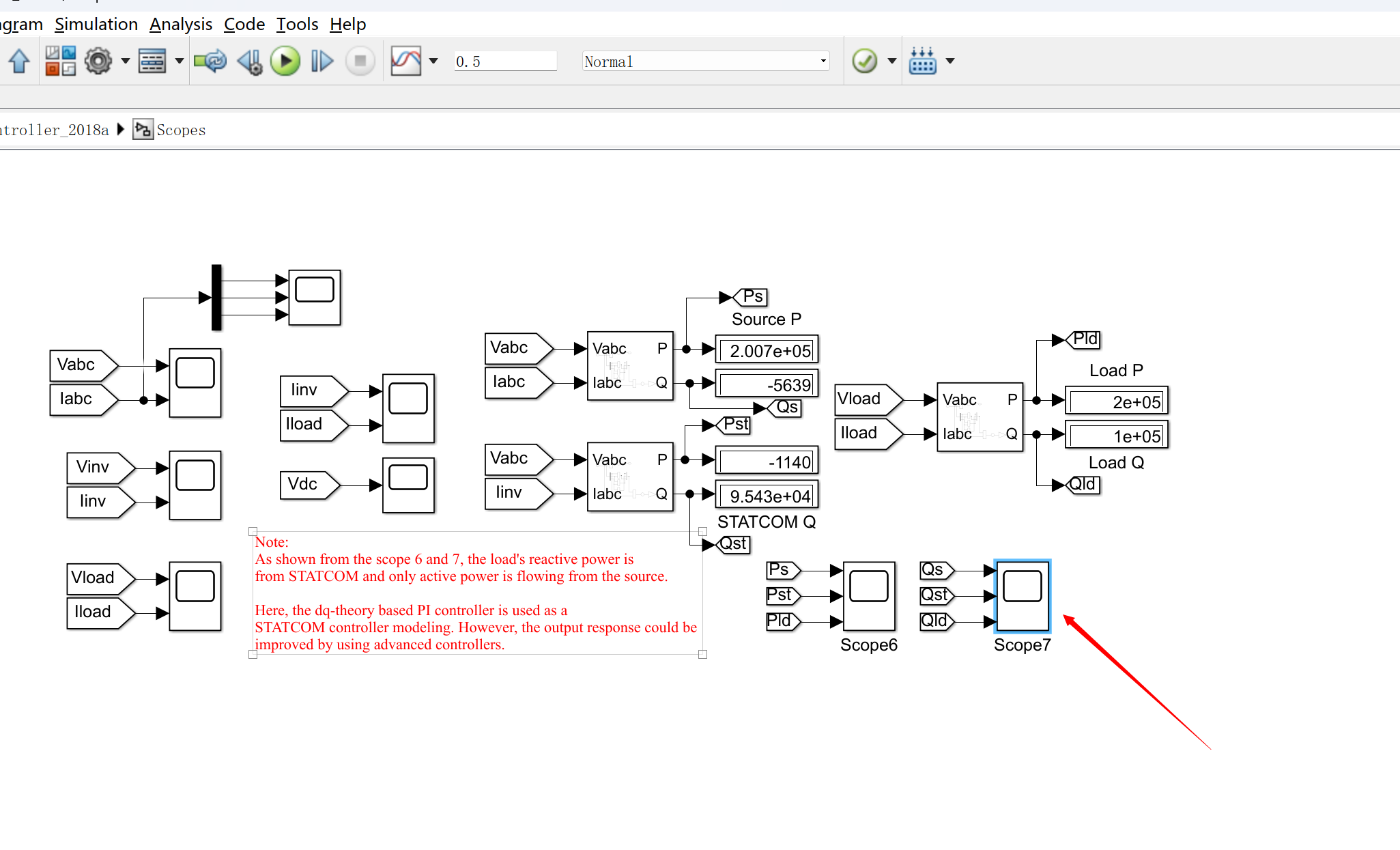This screenshot has height=850, width=1400.
Task: Click the Run simulation play button
Action: coord(285,61)
